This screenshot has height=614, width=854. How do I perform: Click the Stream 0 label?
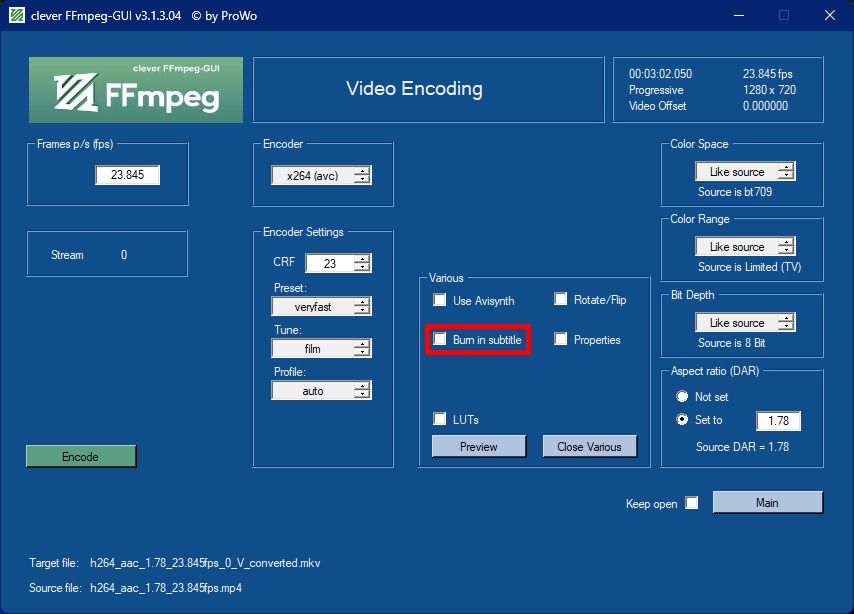tap(89, 254)
